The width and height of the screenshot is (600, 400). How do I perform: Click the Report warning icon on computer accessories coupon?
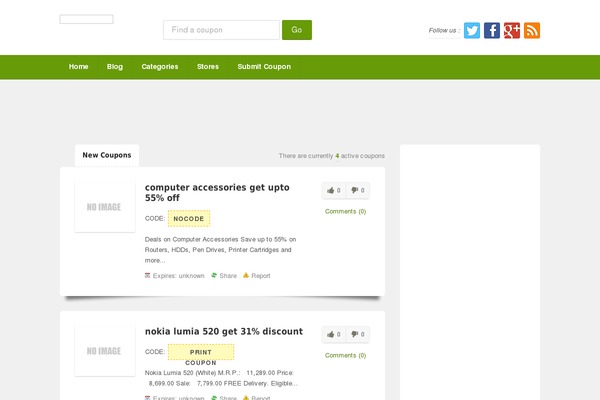coord(246,275)
